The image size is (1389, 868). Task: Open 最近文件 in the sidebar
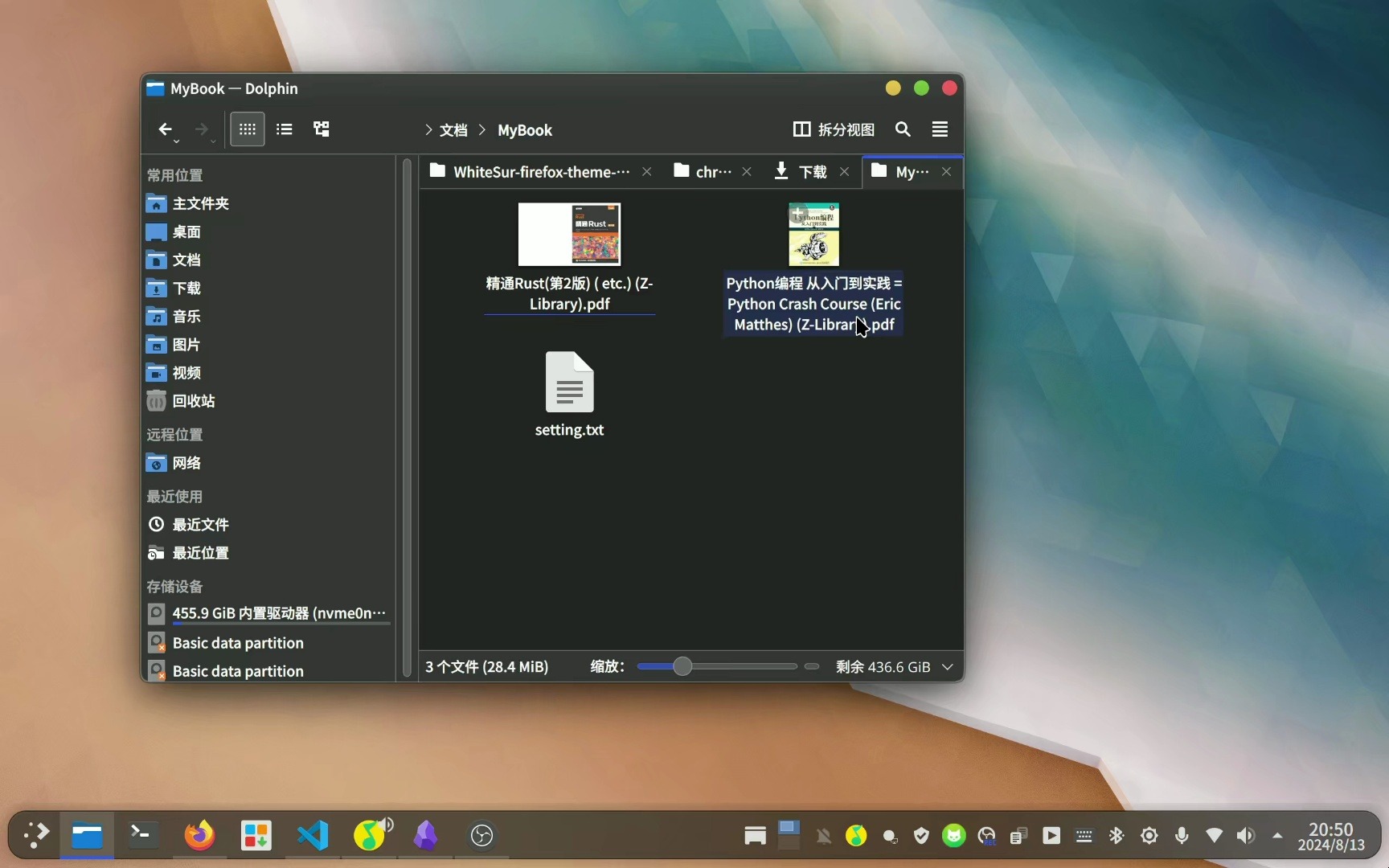(268, 524)
